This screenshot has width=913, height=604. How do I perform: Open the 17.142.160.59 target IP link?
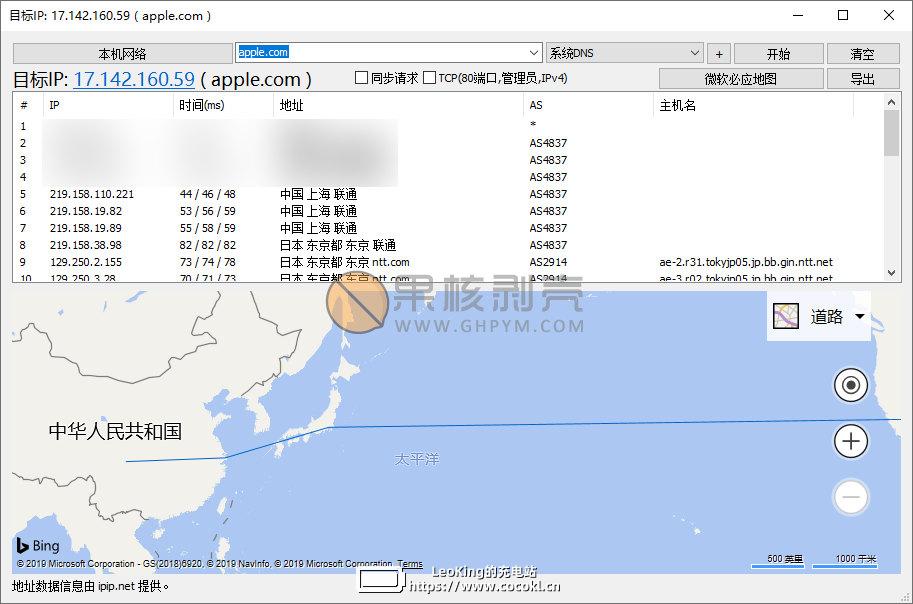click(x=135, y=79)
